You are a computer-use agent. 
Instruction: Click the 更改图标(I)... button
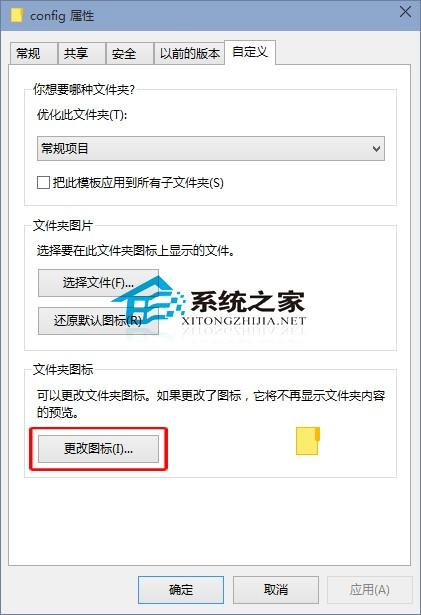[x=98, y=449]
